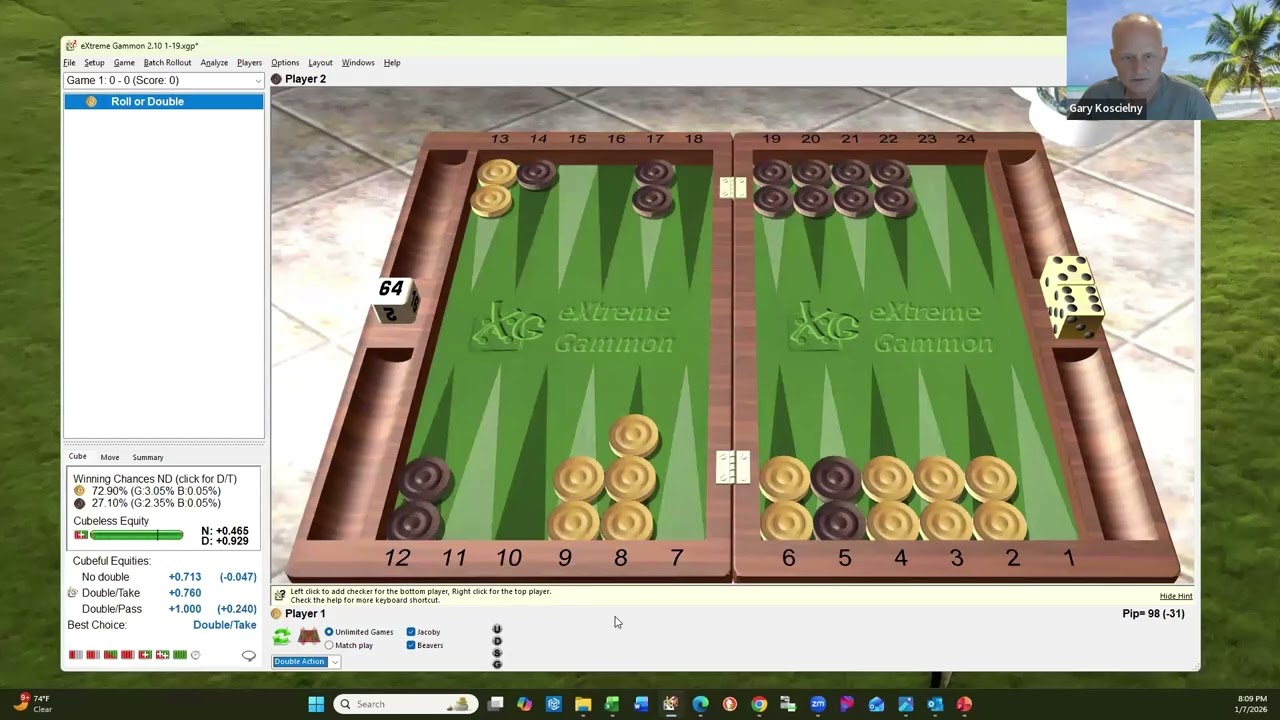
Task: Click the analyze icon beside Double/Take
Action: click(72, 593)
